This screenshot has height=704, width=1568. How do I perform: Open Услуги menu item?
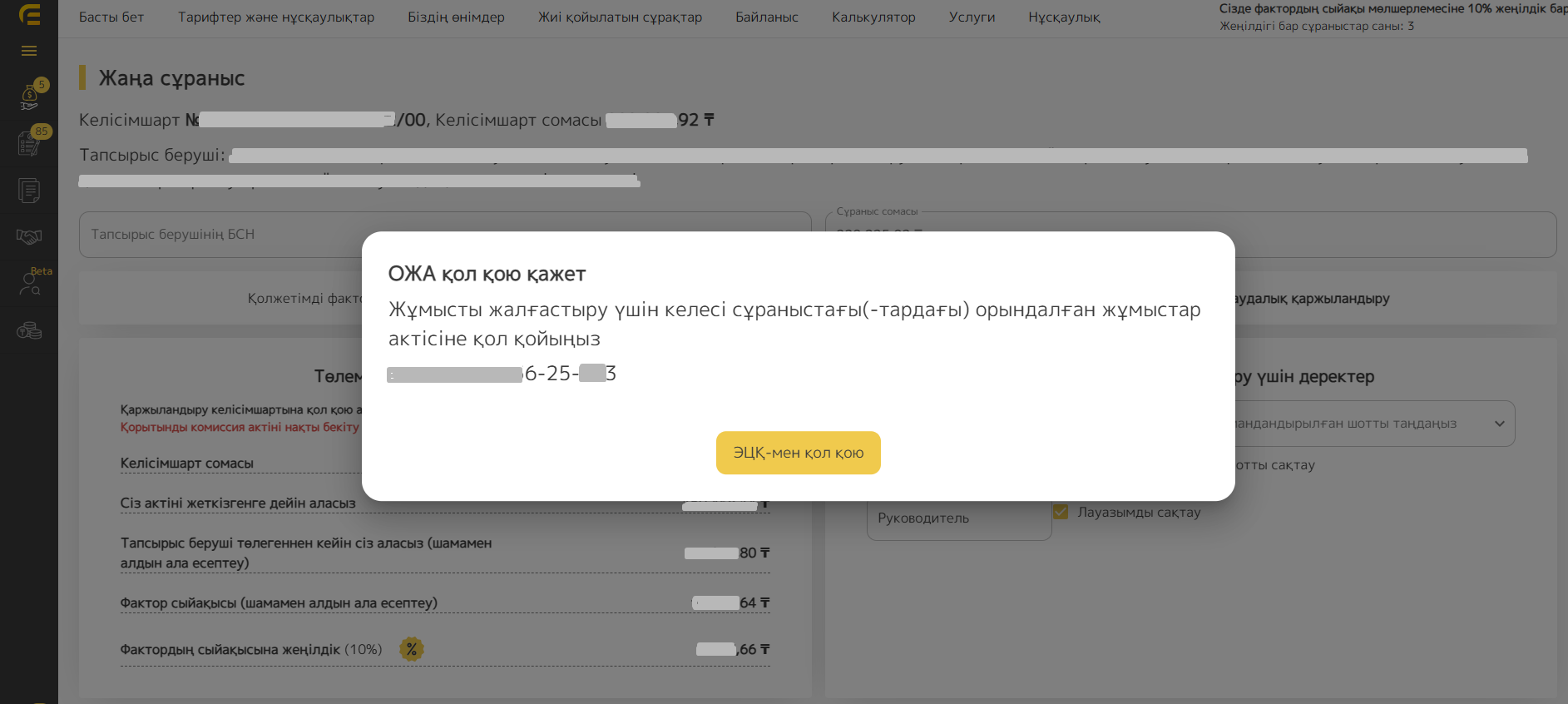[x=972, y=17]
